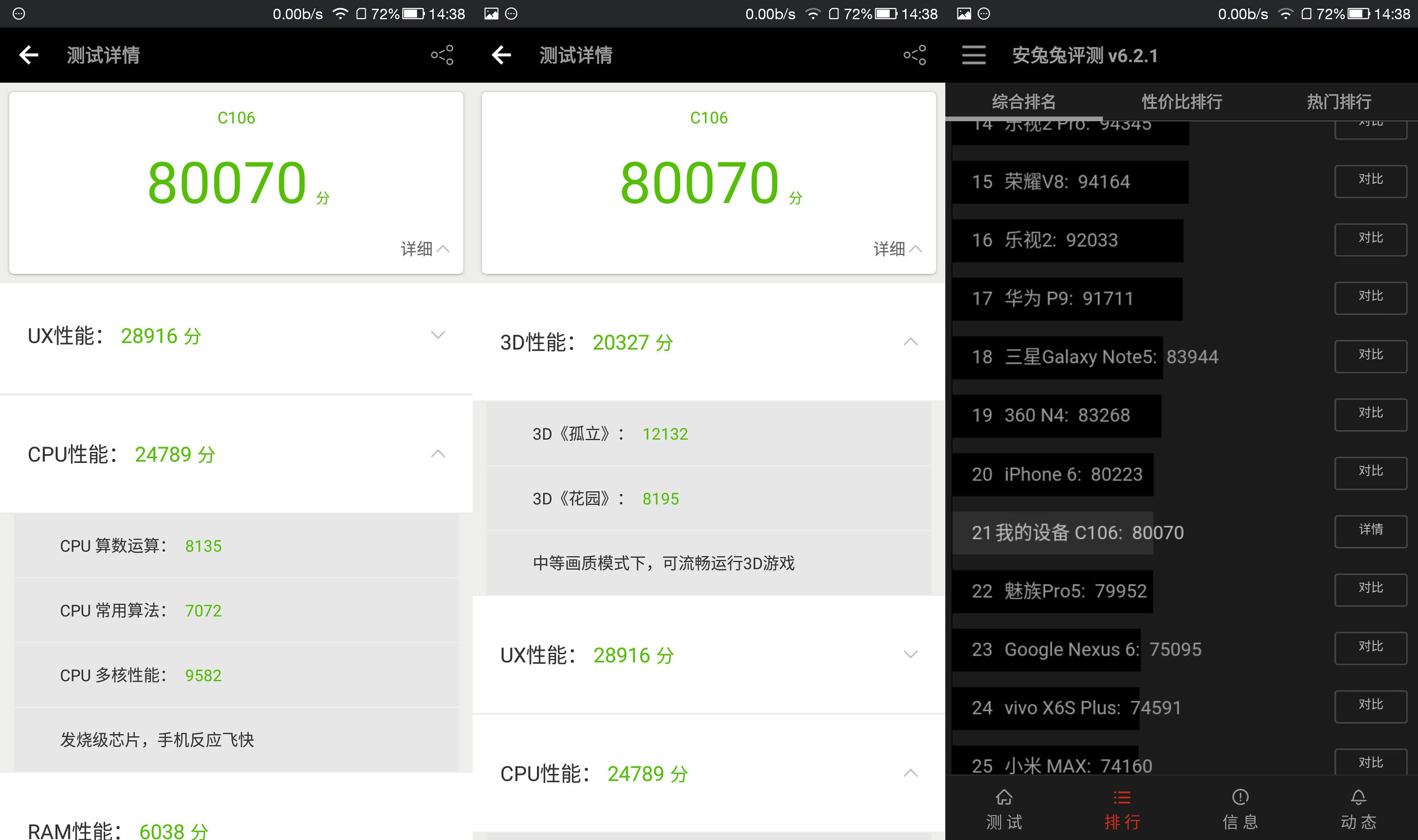
Task: Open hamburger menu in AnTuTu ranking screen
Action: [974, 55]
